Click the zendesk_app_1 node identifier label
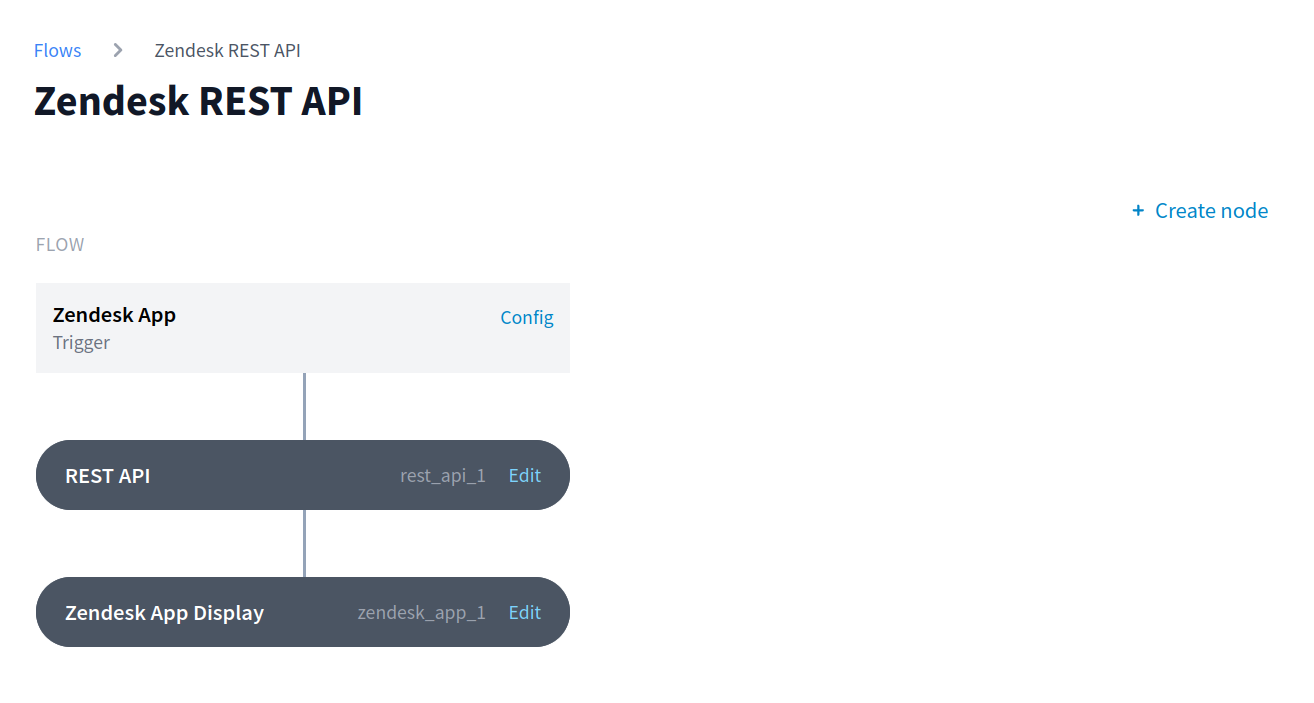This screenshot has height=703, width=1314. tap(421, 612)
